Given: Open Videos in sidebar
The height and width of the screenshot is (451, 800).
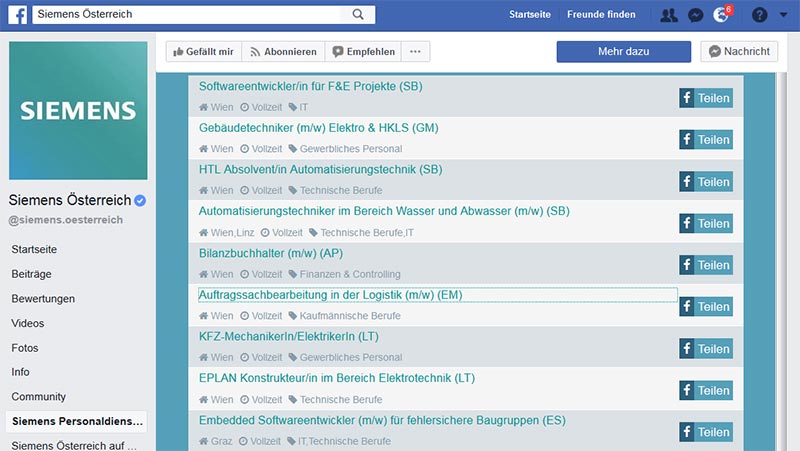Looking at the screenshot, I should [x=28, y=323].
